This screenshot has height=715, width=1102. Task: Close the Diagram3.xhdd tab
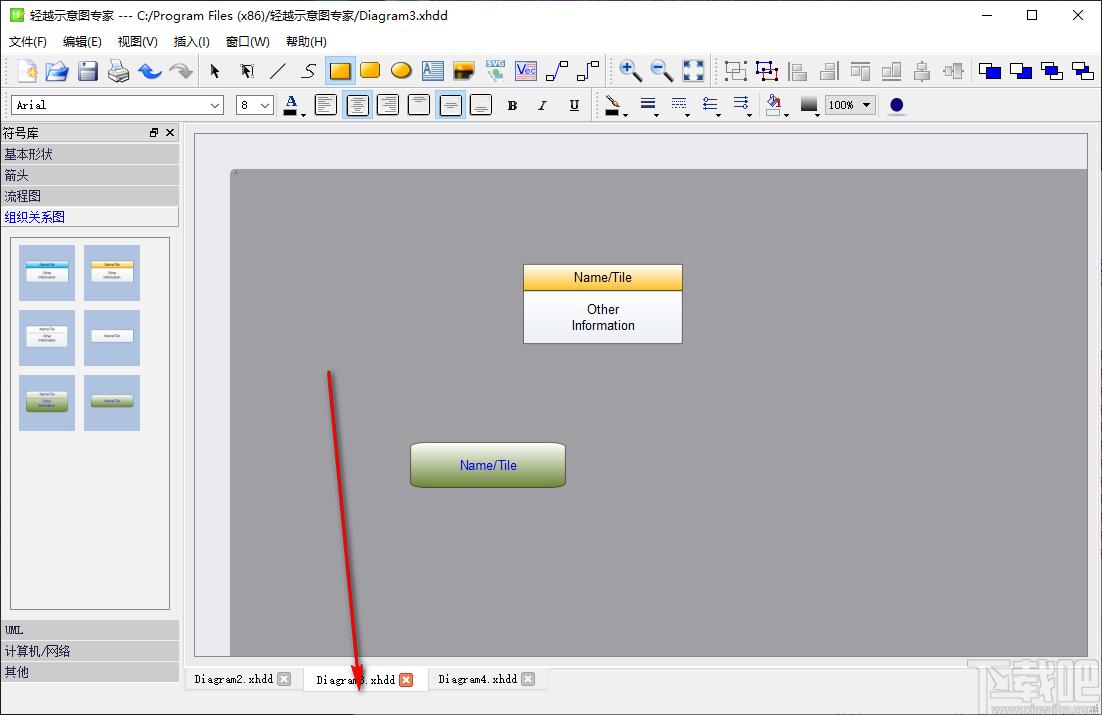pyautogui.click(x=406, y=680)
